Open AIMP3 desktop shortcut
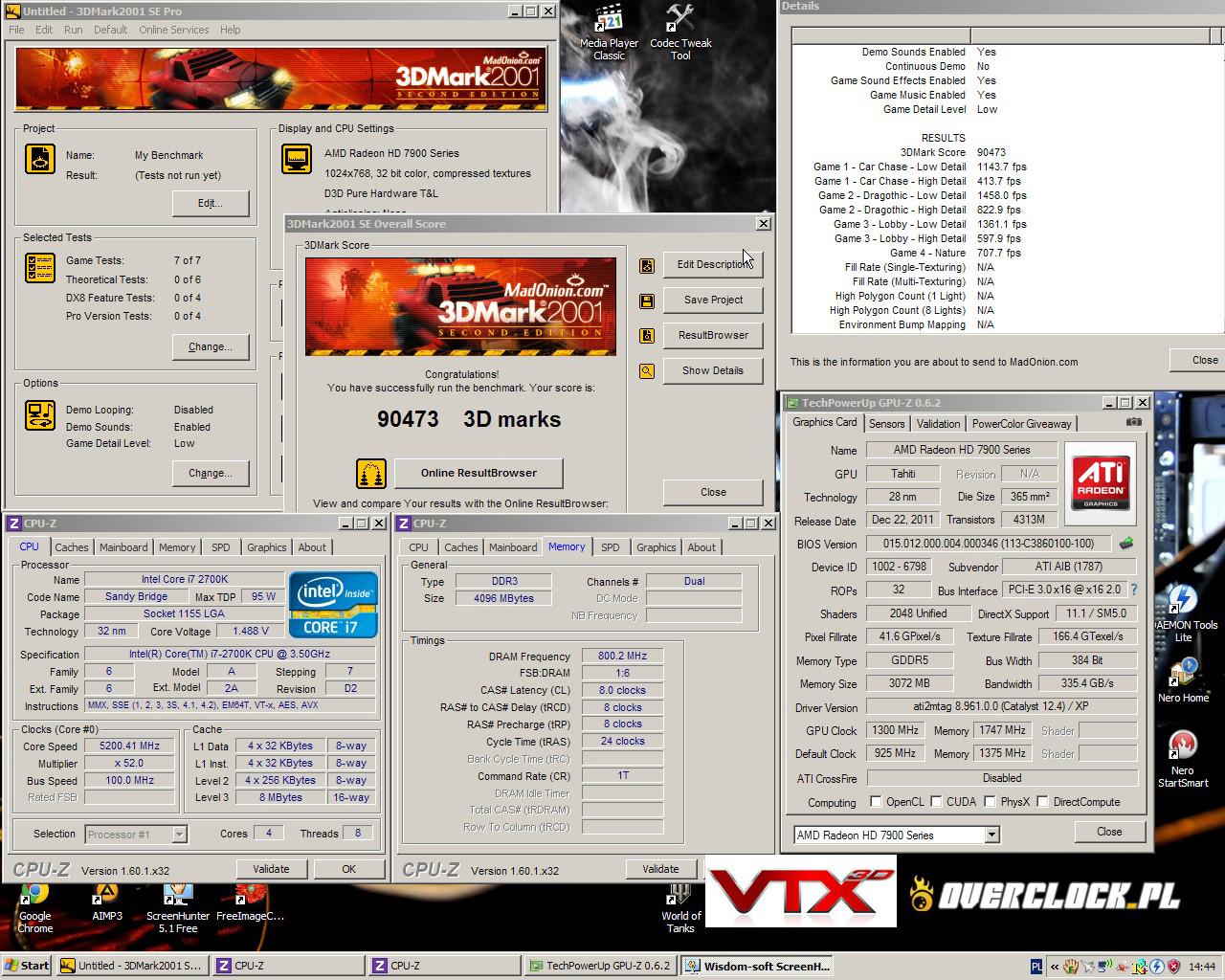This screenshot has height=980, width=1225. point(106,903)
